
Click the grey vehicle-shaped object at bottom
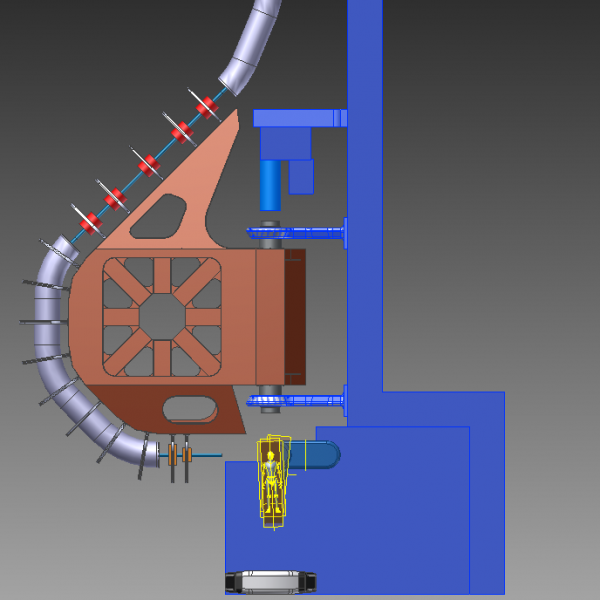pos(271,581)
